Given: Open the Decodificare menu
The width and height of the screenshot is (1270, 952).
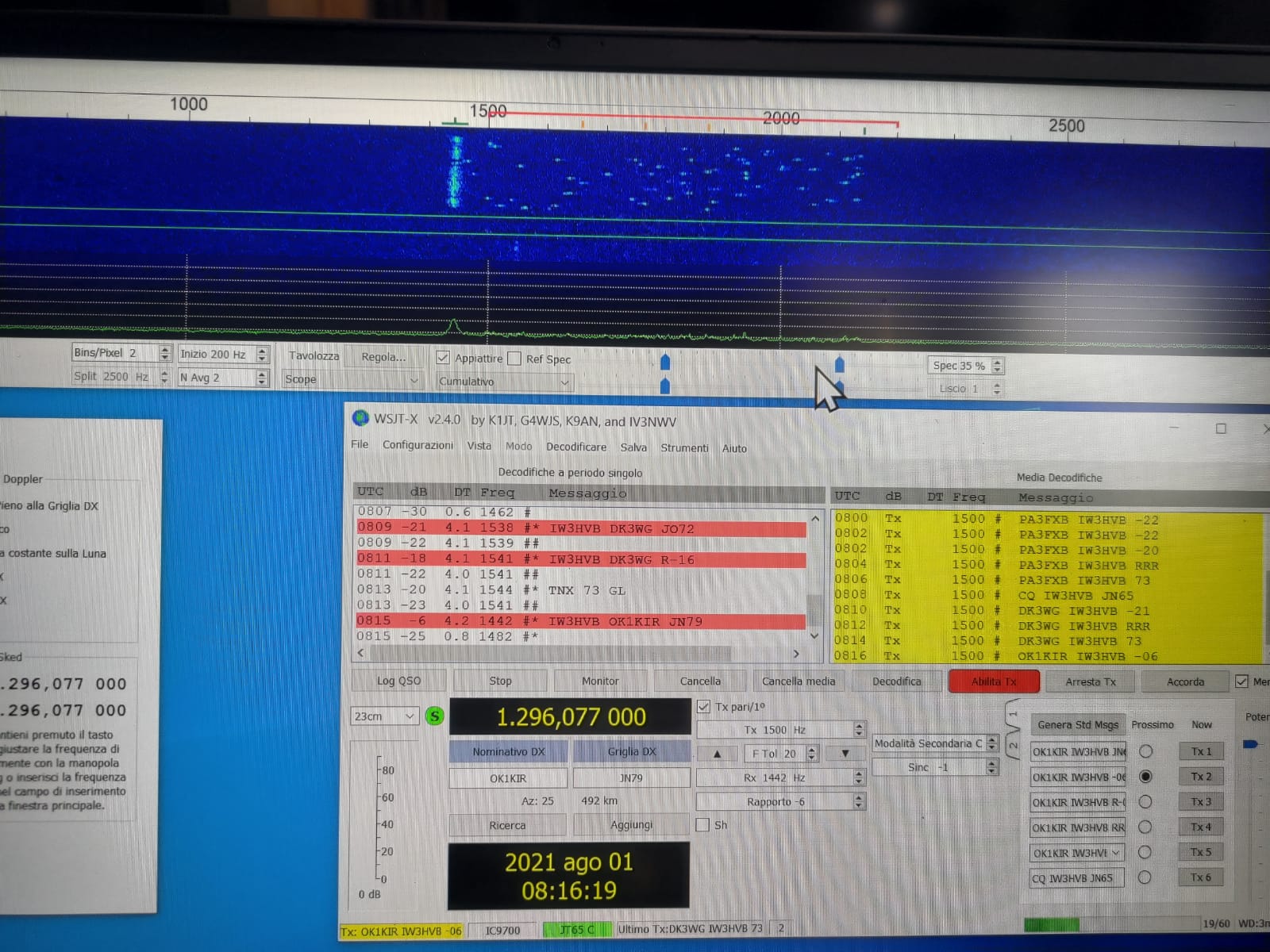Looking at the screenshot, I should (576, 447).
